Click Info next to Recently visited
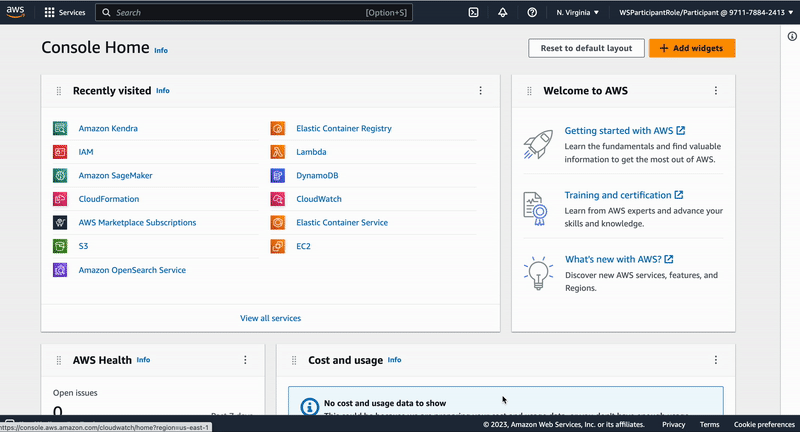The image size is (800, 432). coord(163,90)
